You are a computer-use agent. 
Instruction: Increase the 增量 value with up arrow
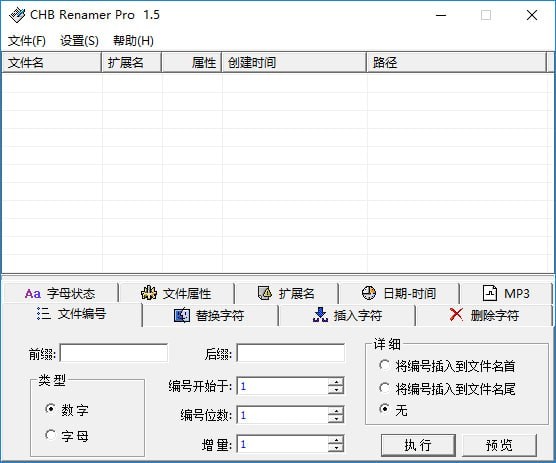pos(336,440)
